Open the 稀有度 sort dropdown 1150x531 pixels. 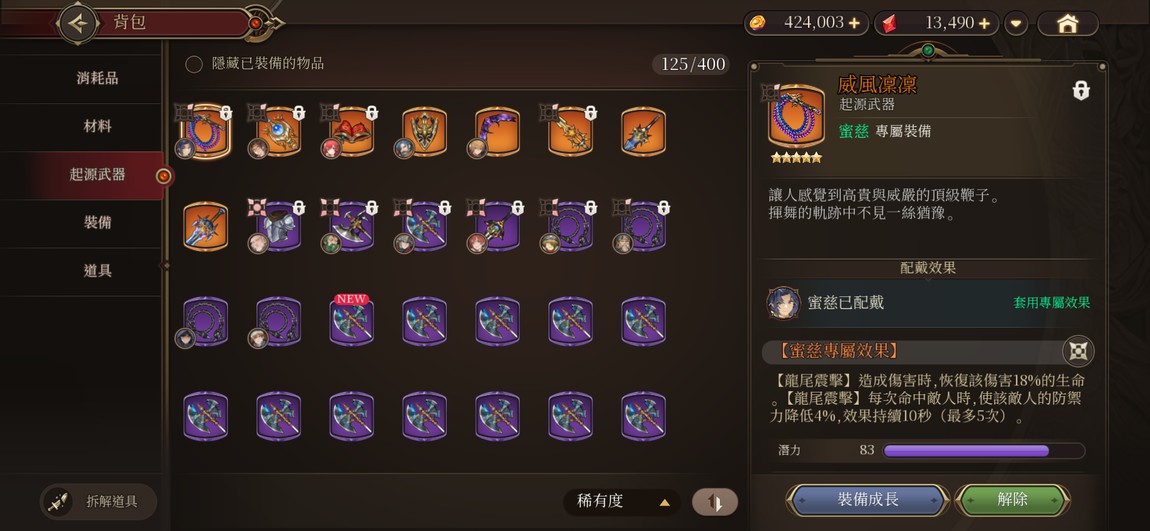(x=622, y=502)
